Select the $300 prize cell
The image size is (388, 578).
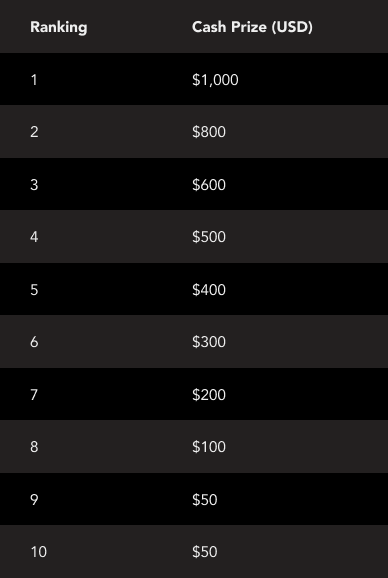(x=209, y=342)
